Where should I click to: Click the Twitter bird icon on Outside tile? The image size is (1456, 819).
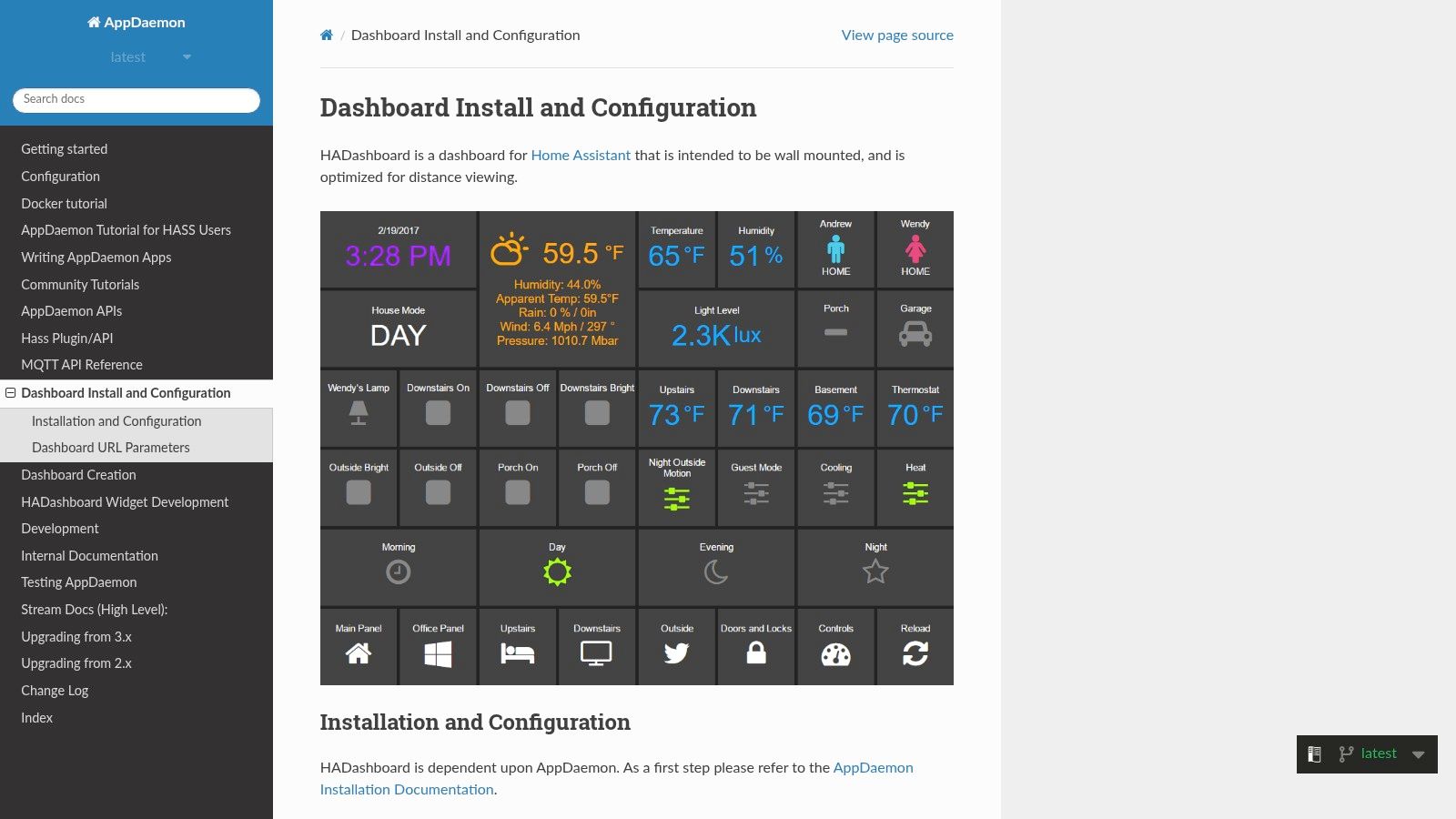click(676, 652)
